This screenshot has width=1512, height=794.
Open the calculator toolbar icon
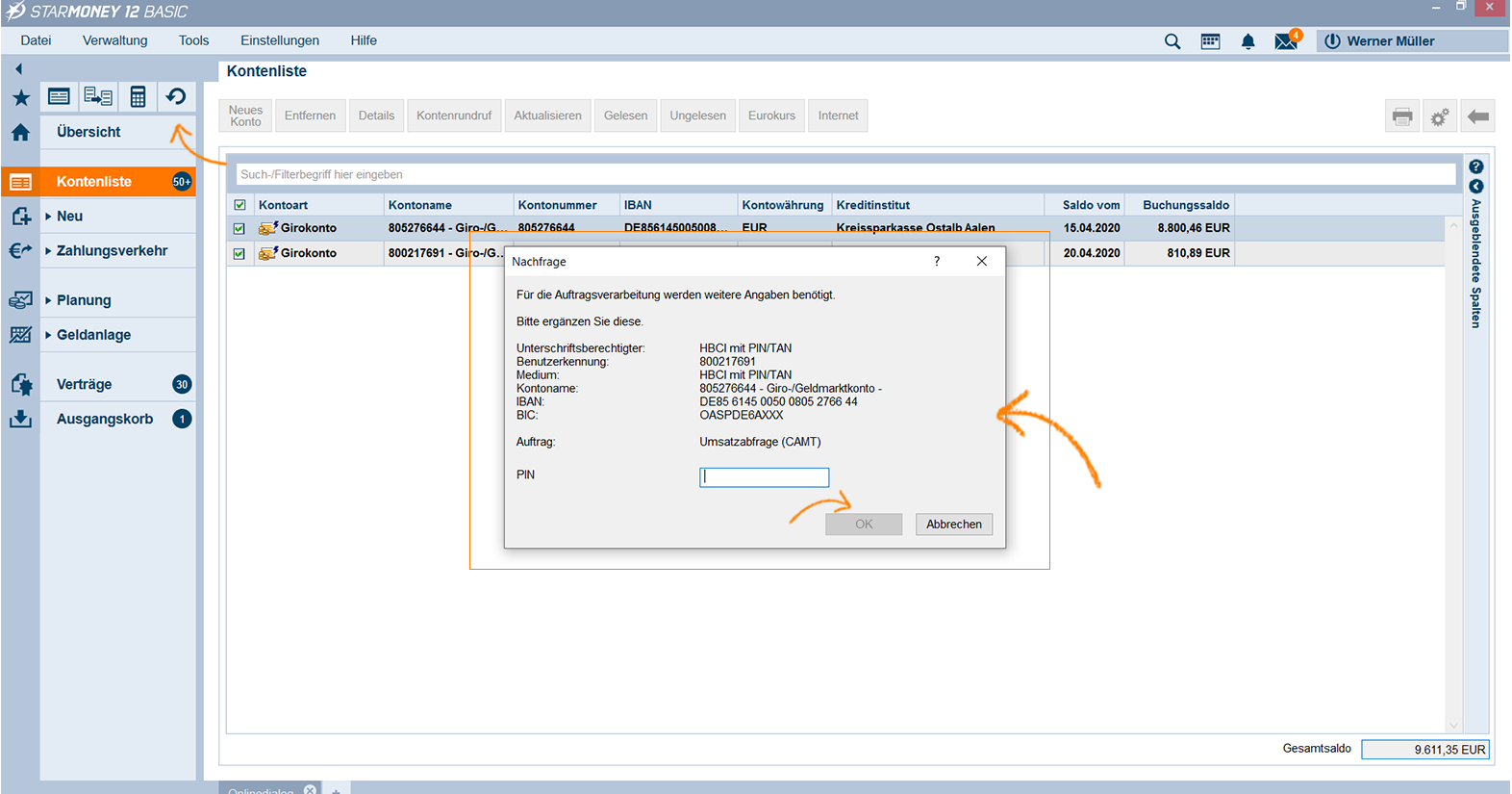pyautogui.click(x=138, y=96)
